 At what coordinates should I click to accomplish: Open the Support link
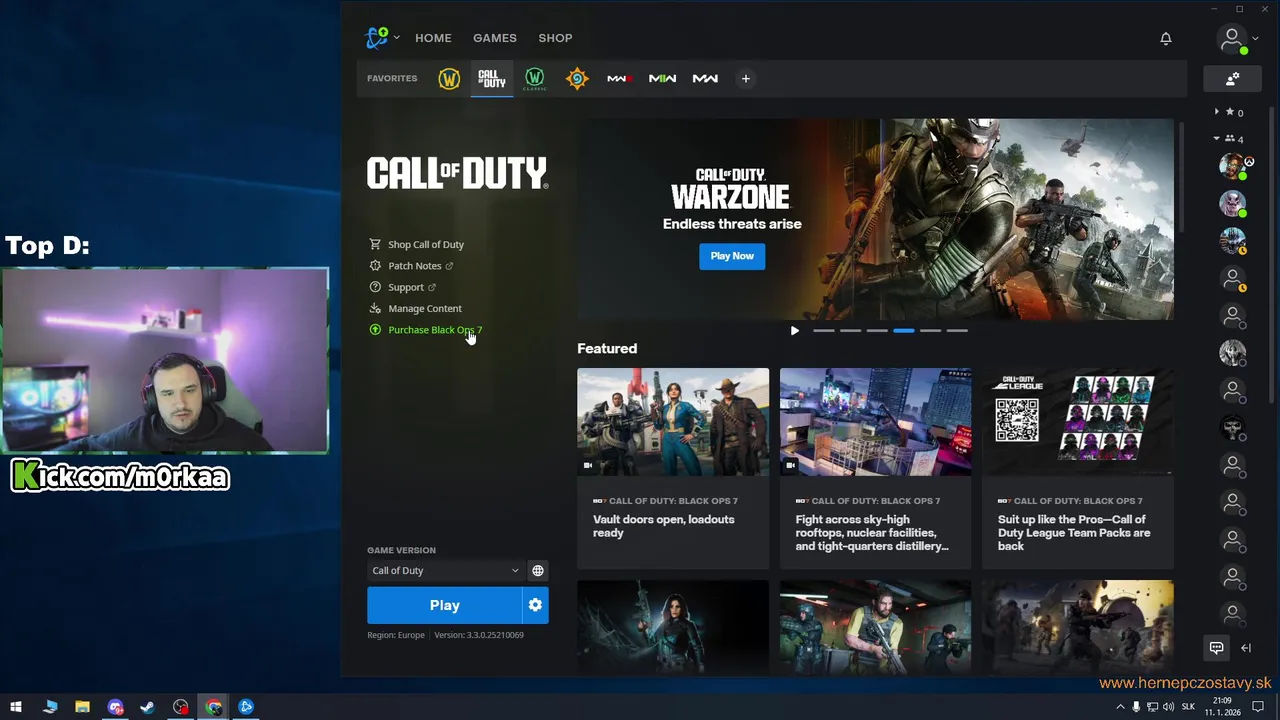(406, 287)
